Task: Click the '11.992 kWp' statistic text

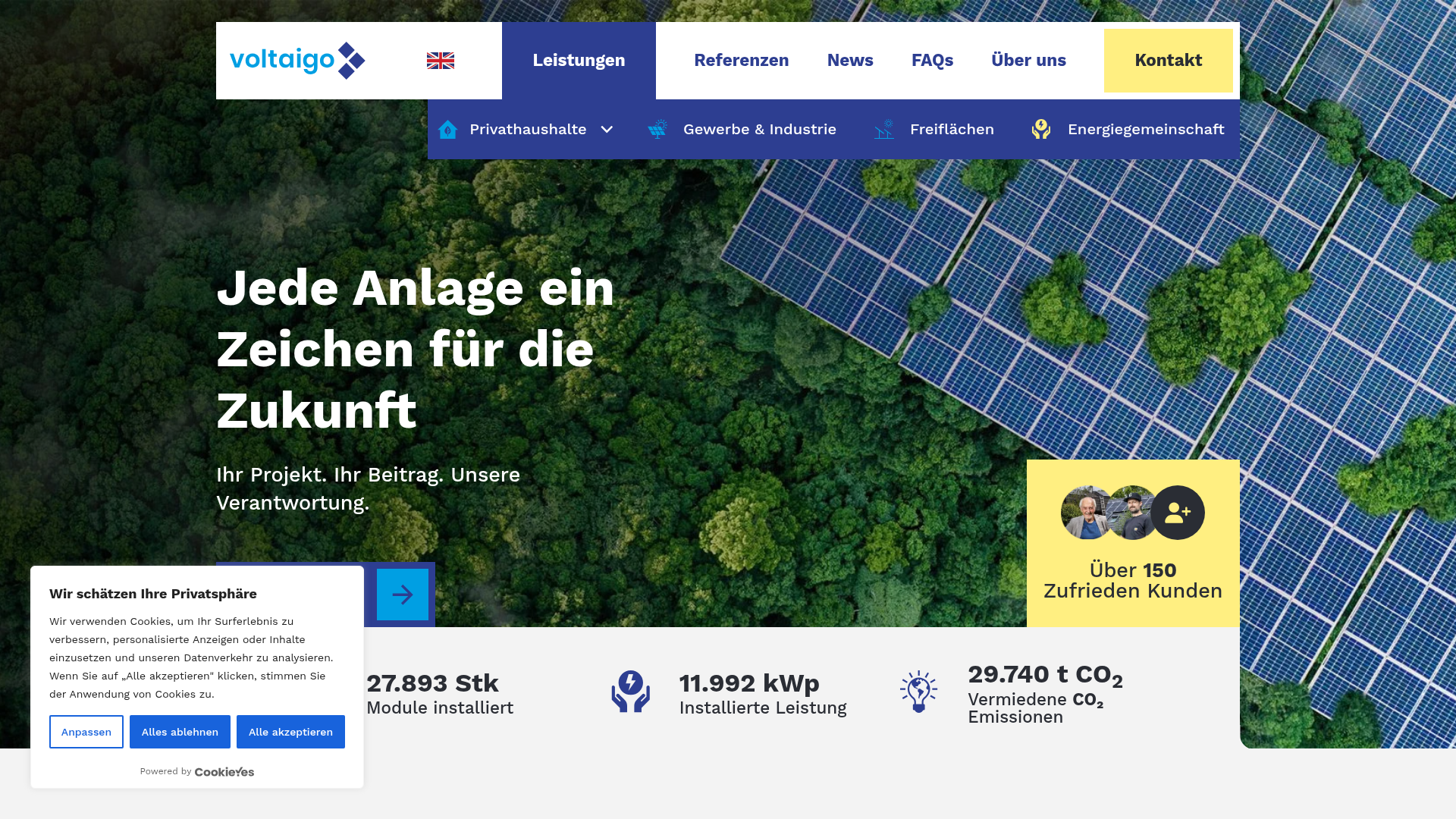Action: coord(749,683)
